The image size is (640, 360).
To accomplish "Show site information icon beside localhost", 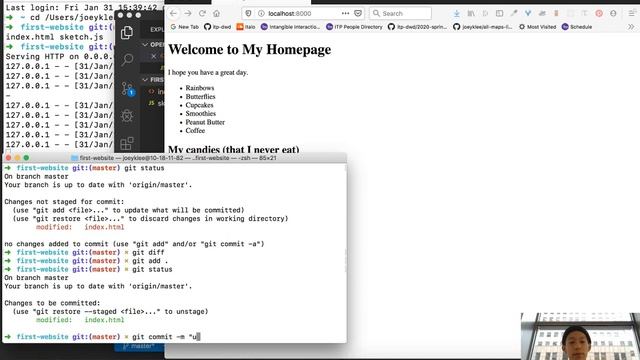I will point(261,13).
